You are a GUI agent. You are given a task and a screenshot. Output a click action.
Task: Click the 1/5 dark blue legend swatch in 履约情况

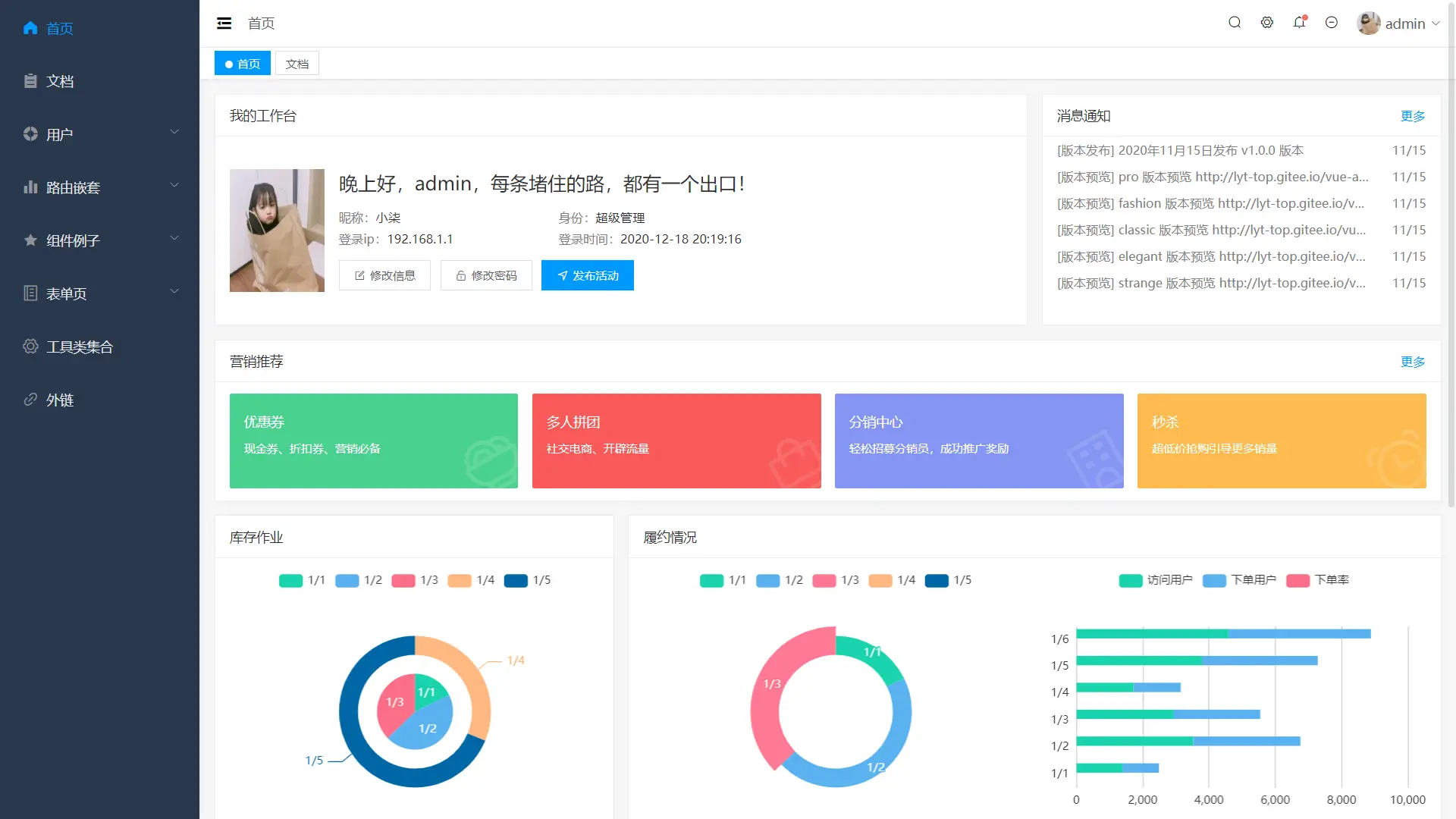pos(937,581)
